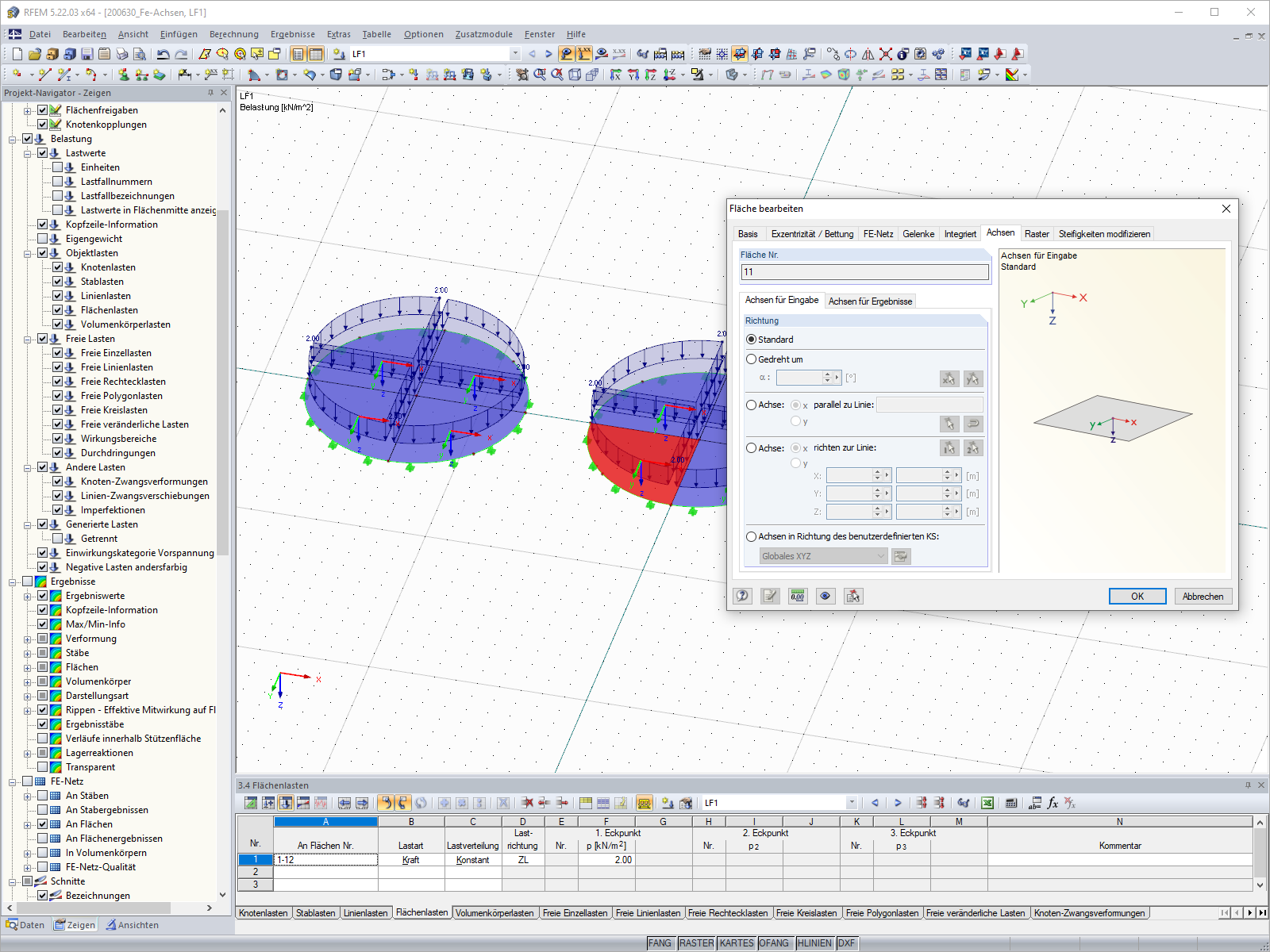Toggle the Eigengewicht checkbox
1270x952 pixels.
[x=43, y=239]
